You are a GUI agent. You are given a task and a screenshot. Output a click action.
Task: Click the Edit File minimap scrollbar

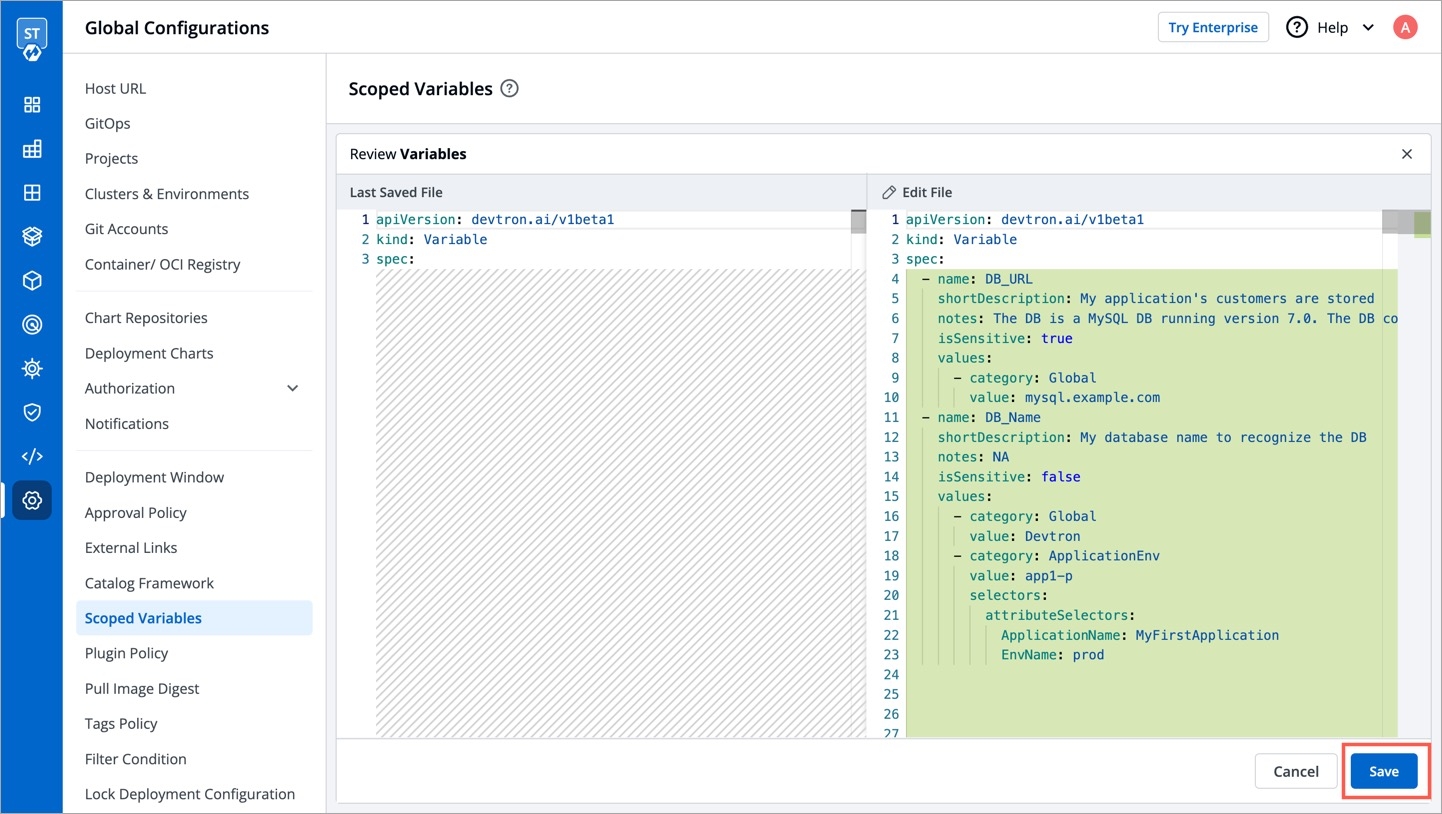click(1414, 223)
